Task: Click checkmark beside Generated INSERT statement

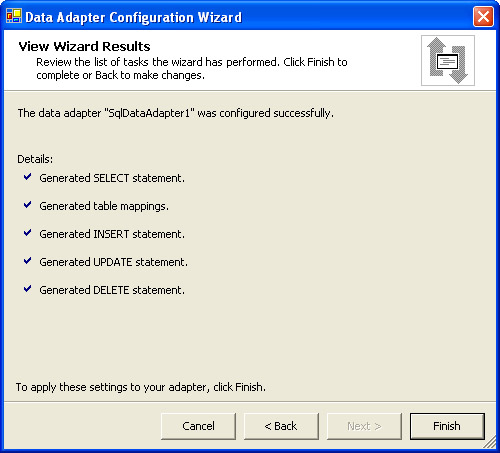Action: point(27,233)
